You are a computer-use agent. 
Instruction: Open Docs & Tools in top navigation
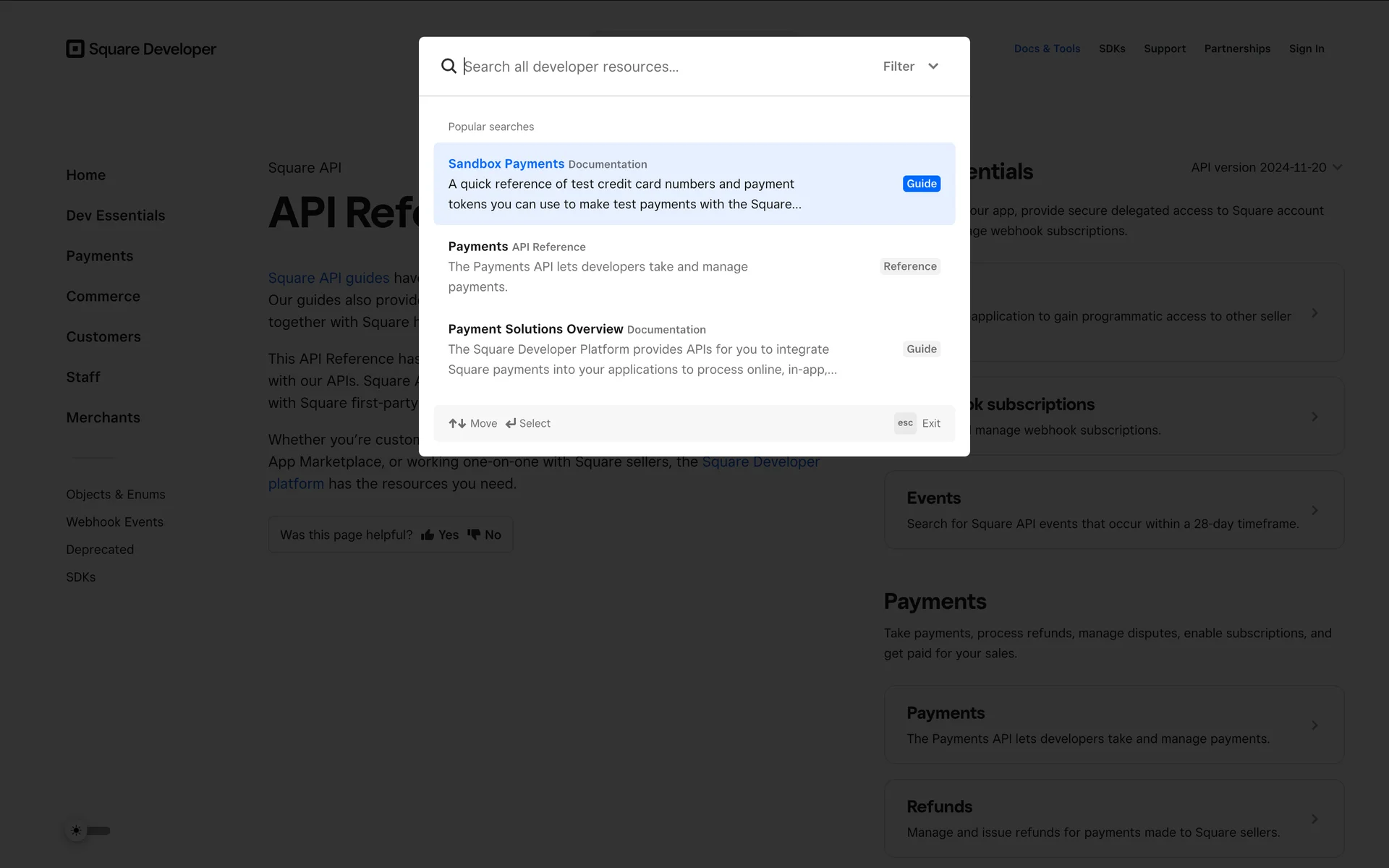pos(1046,48)
